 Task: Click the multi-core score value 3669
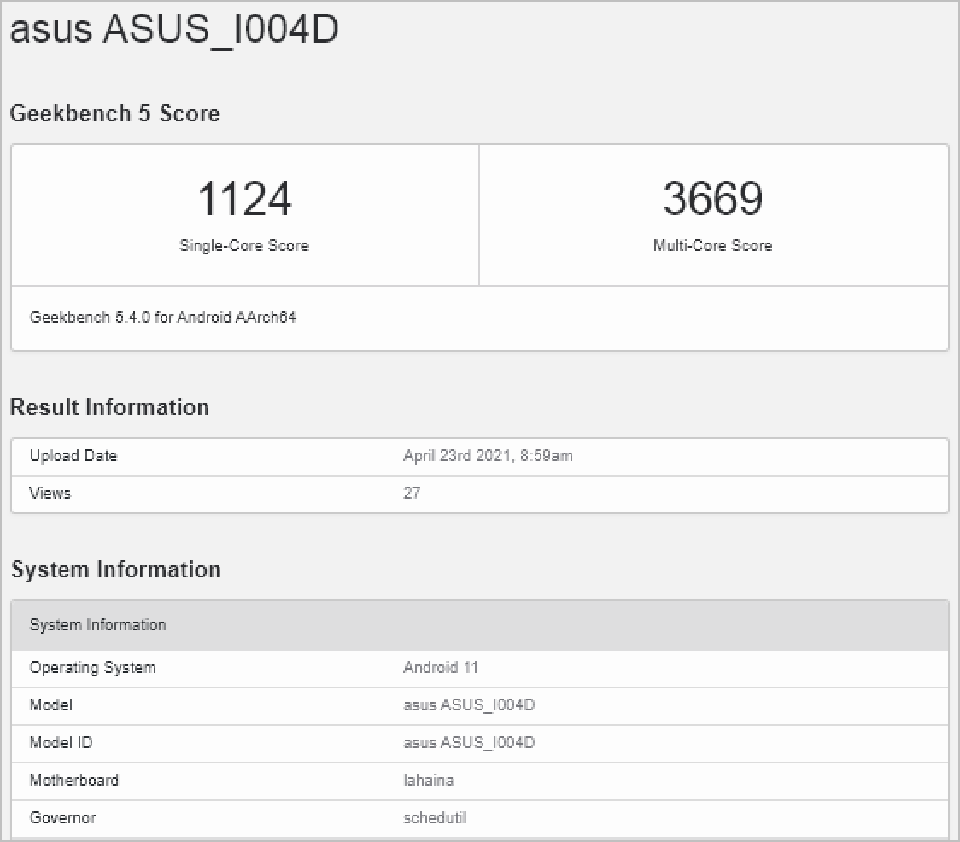(x=713, y=198)
